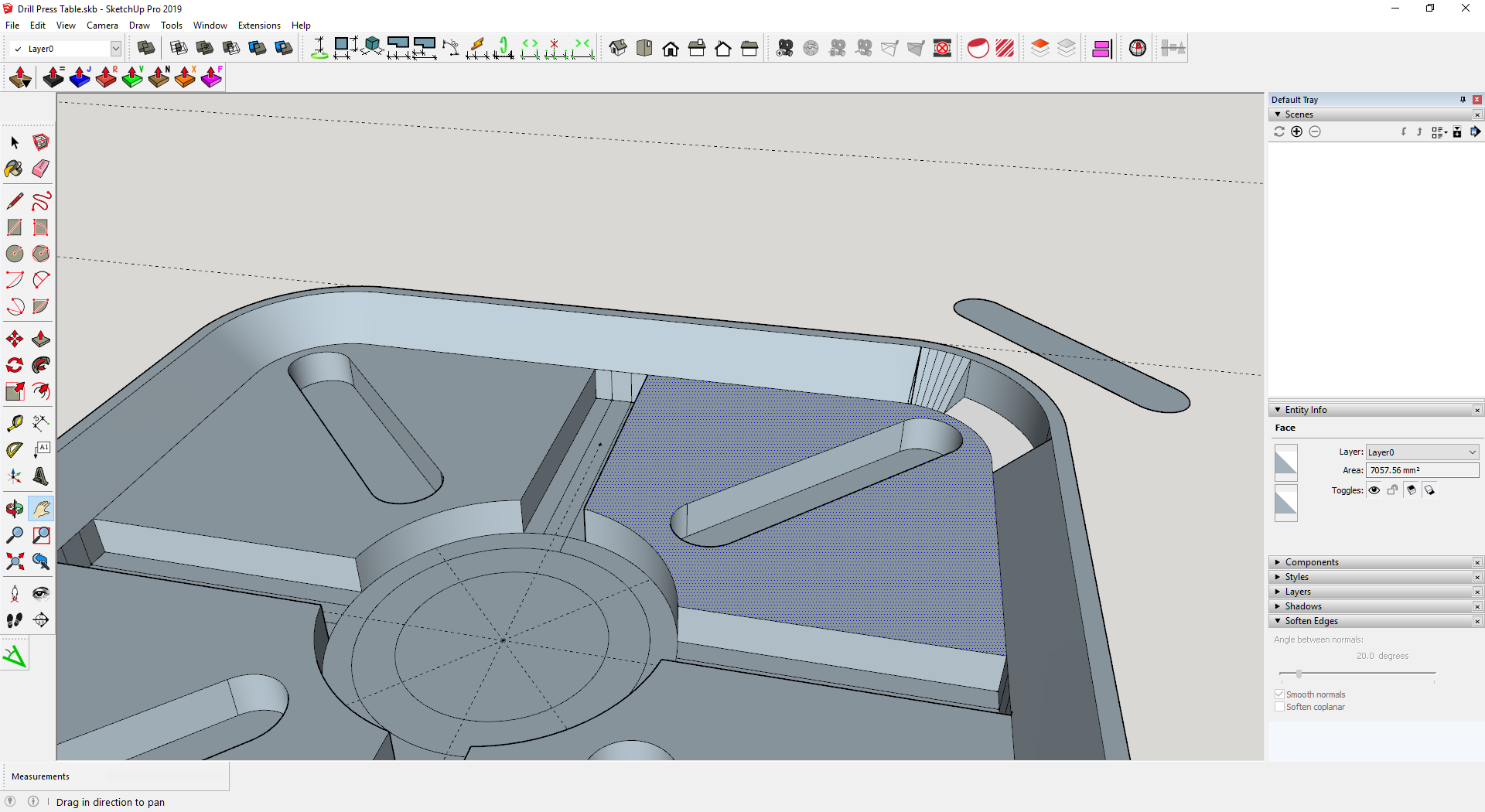Toggle the Smooth normals checkbox
This screenshot has height=812, width=1485.
point(1279,694)
